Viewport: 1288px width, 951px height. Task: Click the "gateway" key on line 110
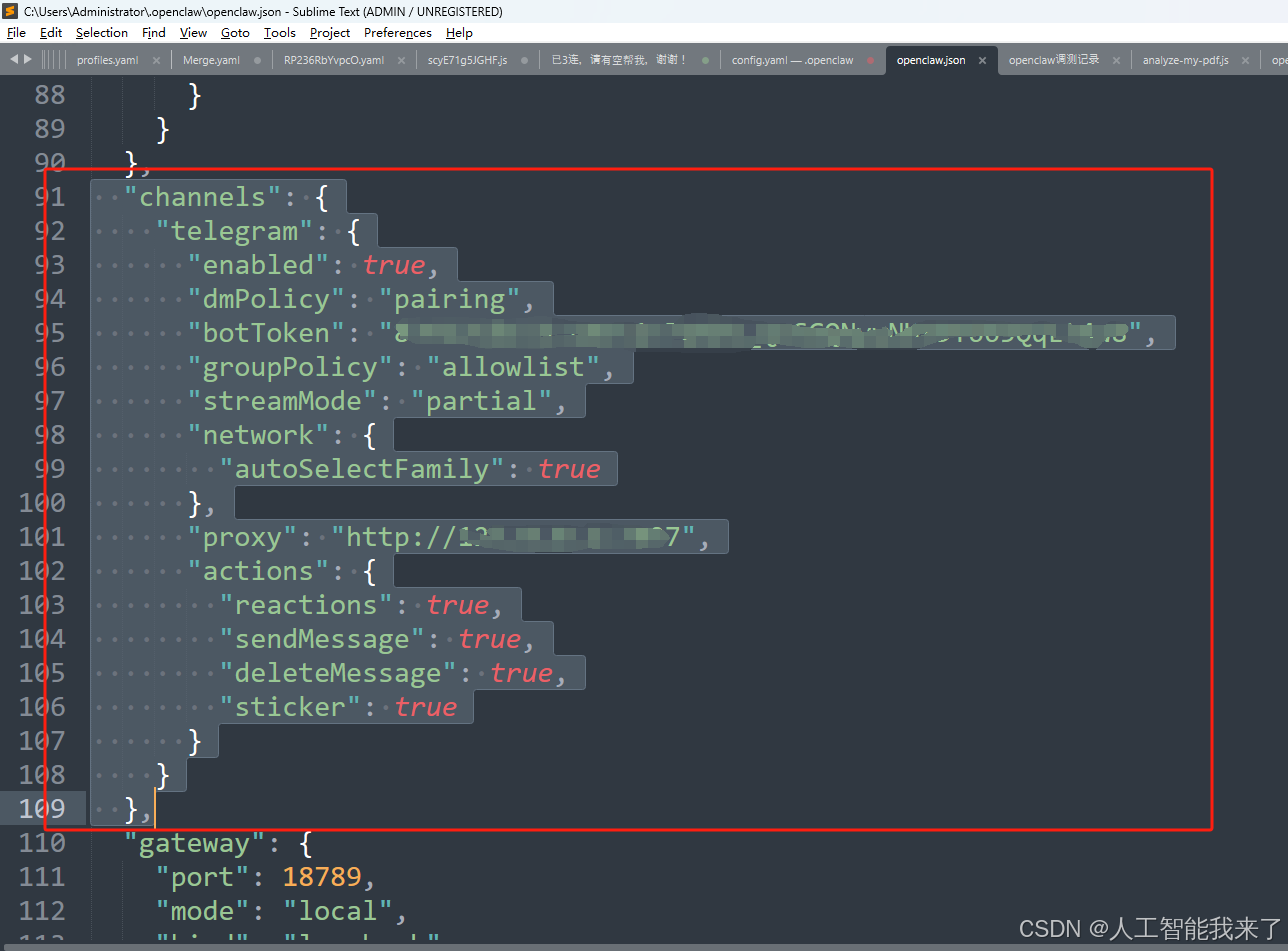[195, 843]
